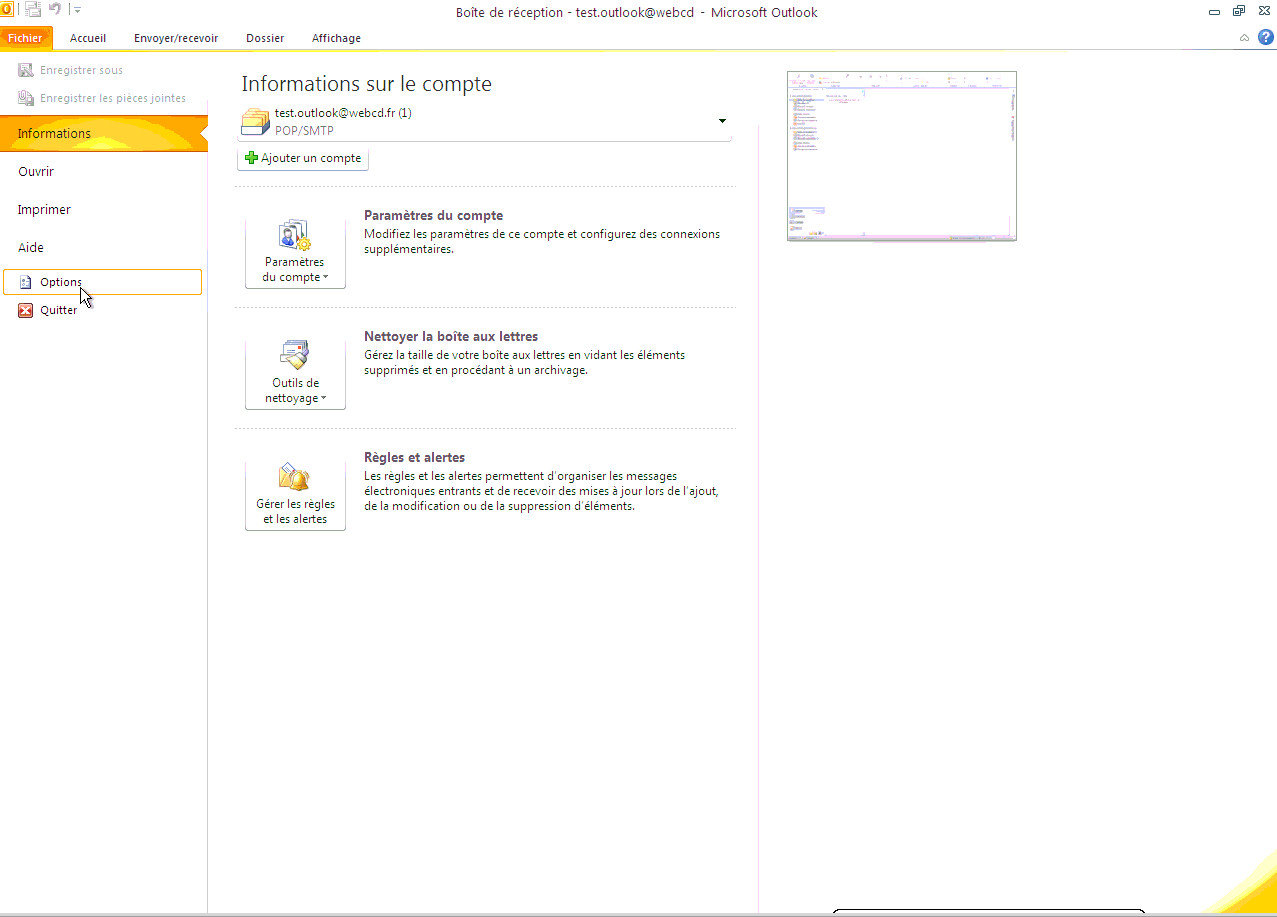Open Outlook Options

(x=102, y=282)
